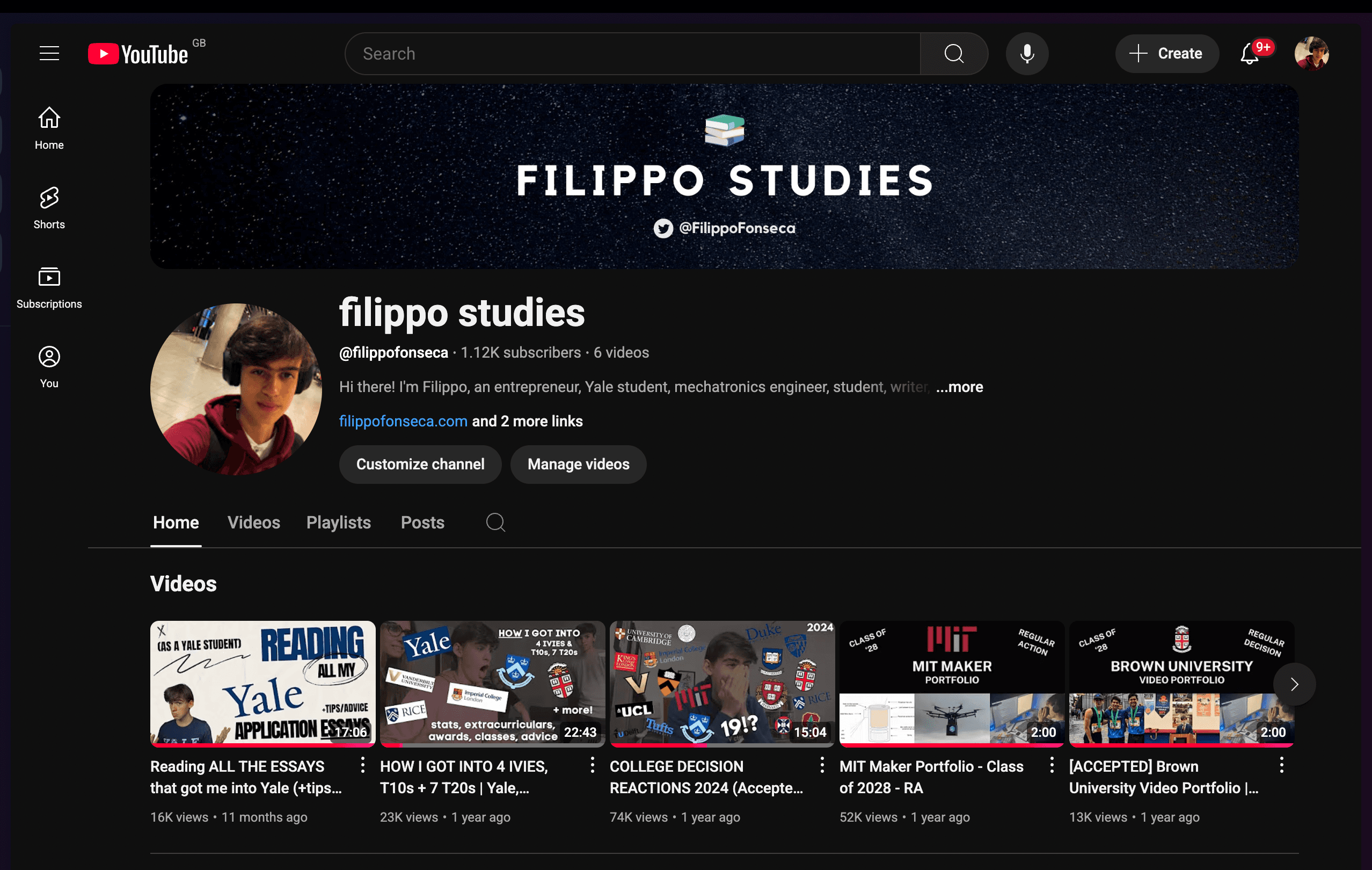
Task: Start a voice search with the microphone
Action: point(1027,53)
